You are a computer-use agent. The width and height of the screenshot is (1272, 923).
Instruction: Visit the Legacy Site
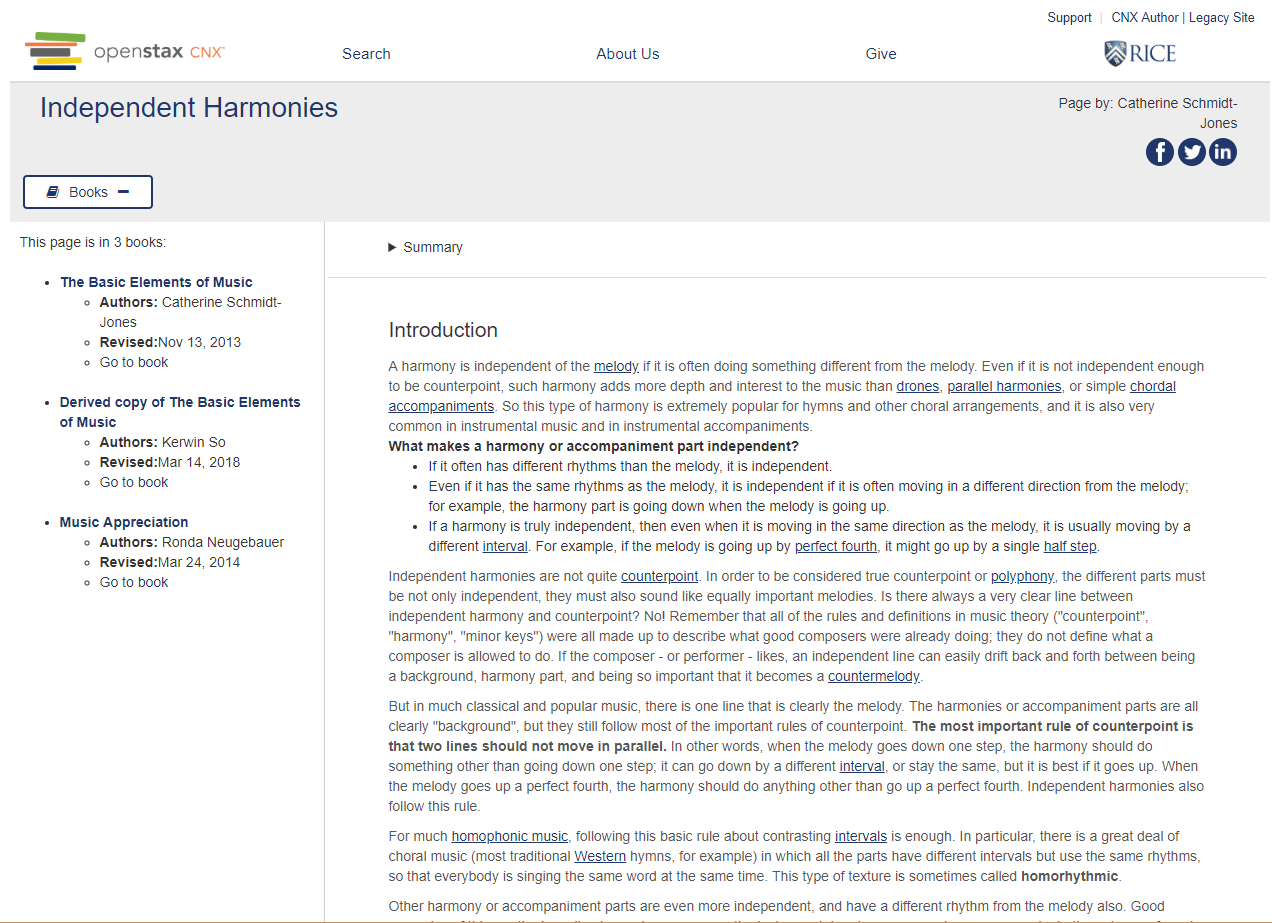pyautogui.click(x=1221, y=17)
